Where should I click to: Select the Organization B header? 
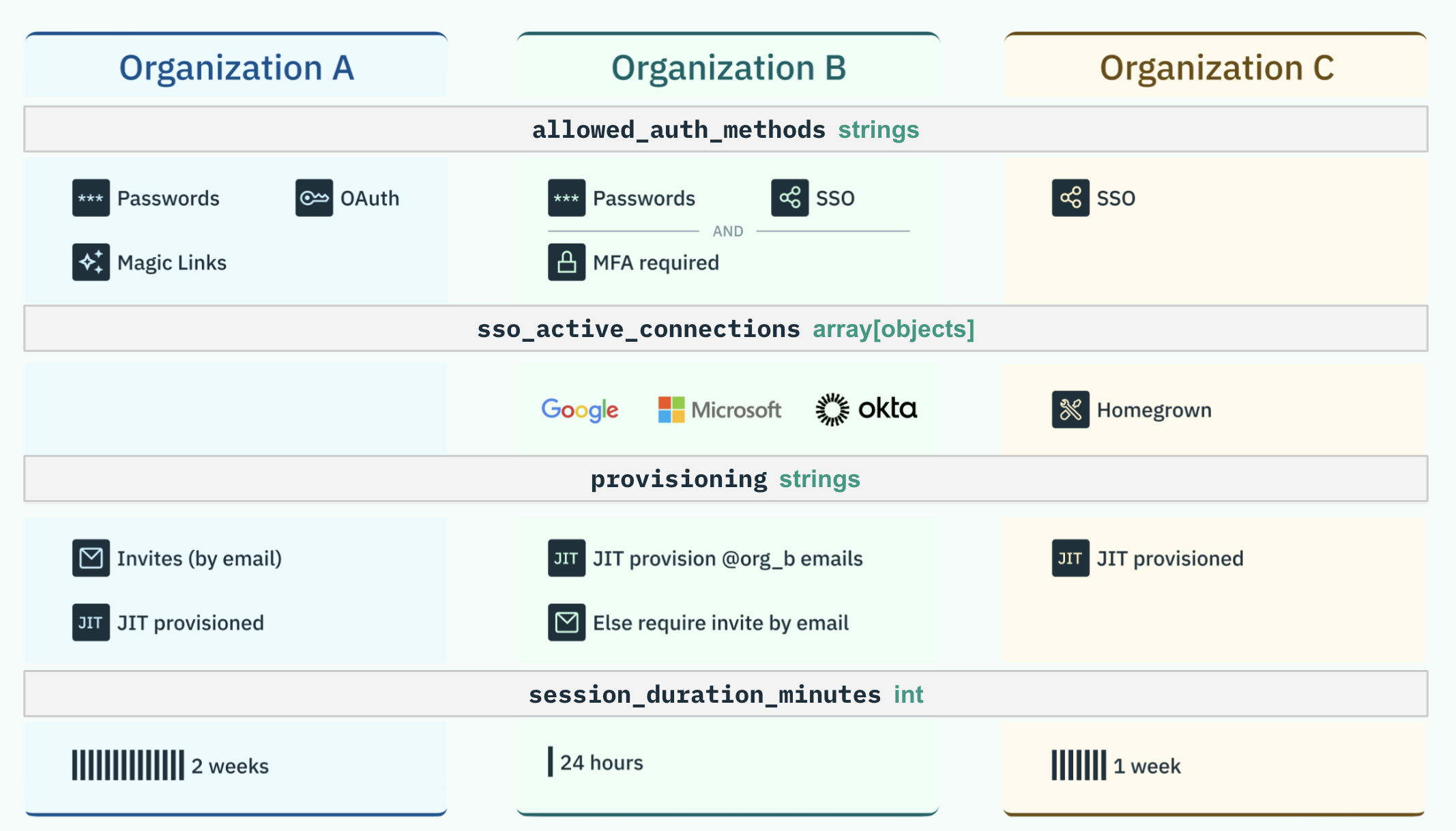[728, 68]
